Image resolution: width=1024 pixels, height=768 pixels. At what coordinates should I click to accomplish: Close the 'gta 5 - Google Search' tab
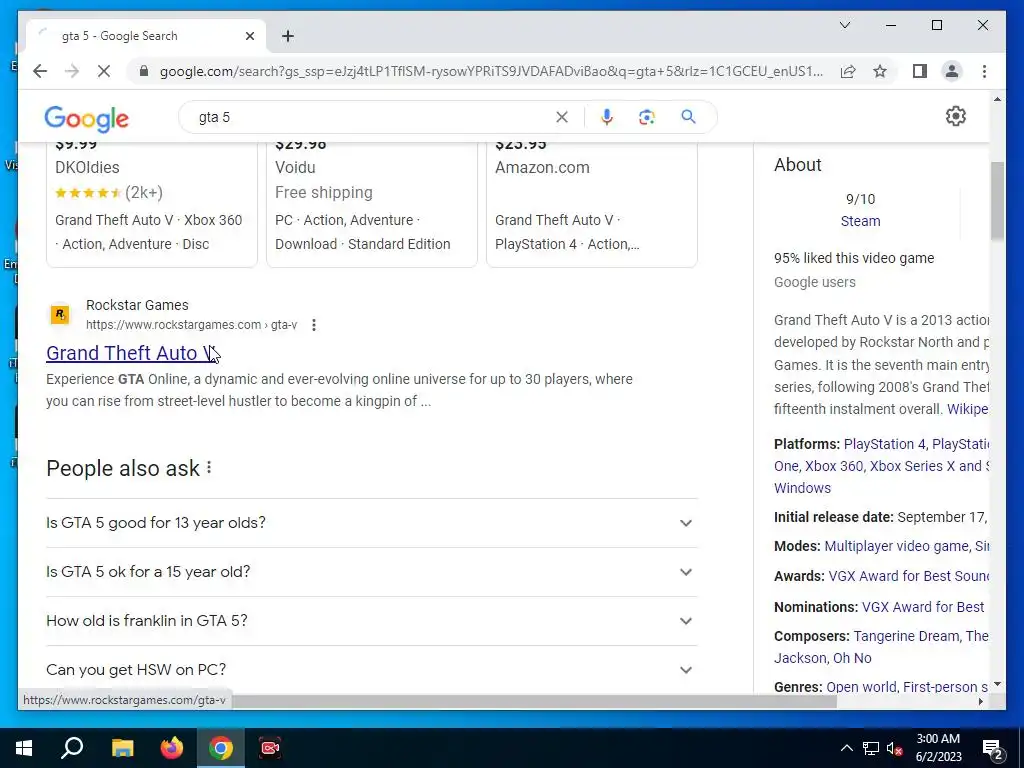point(249,36)
